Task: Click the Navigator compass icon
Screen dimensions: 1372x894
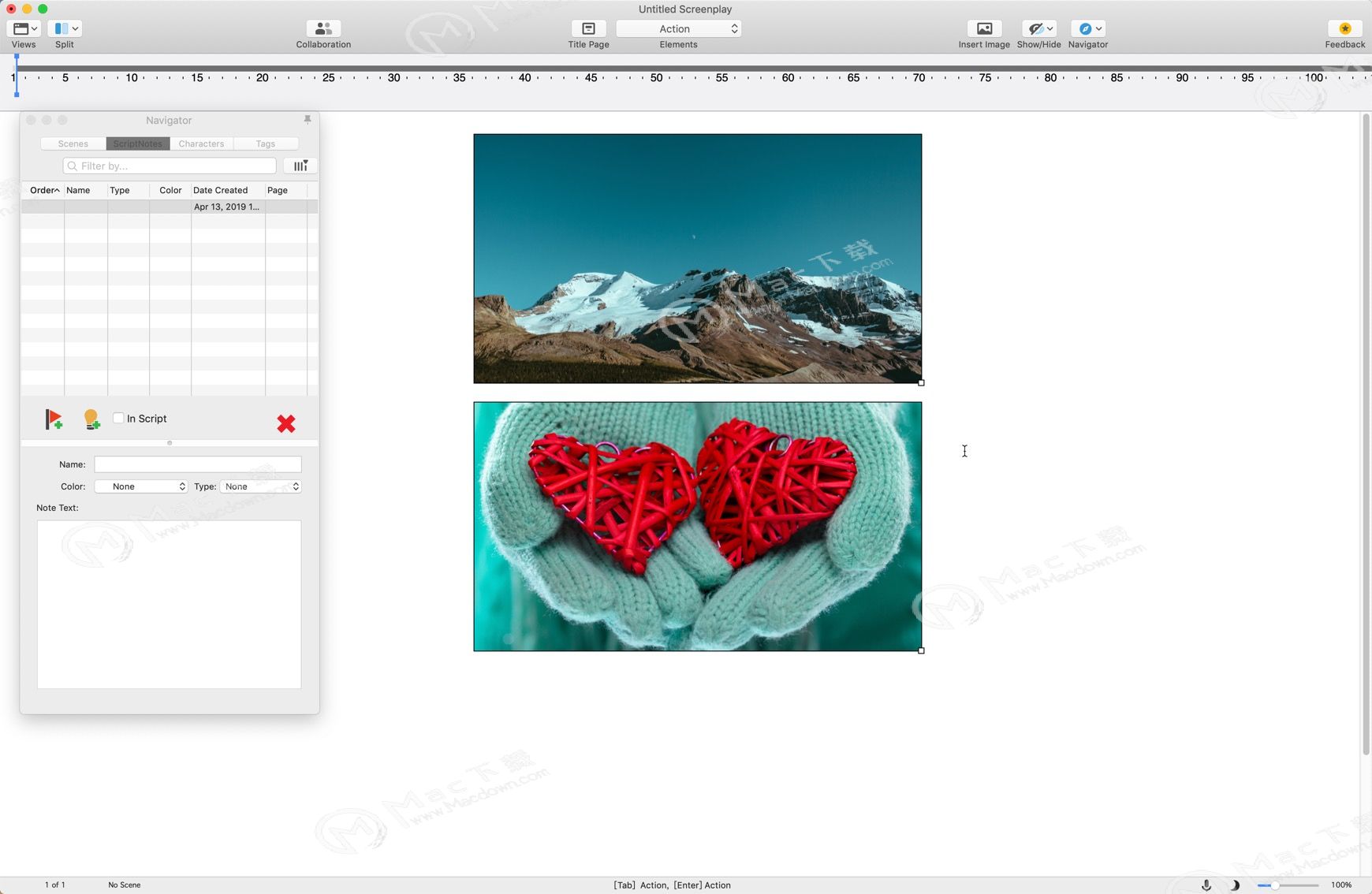Action: coord(1085,28)
